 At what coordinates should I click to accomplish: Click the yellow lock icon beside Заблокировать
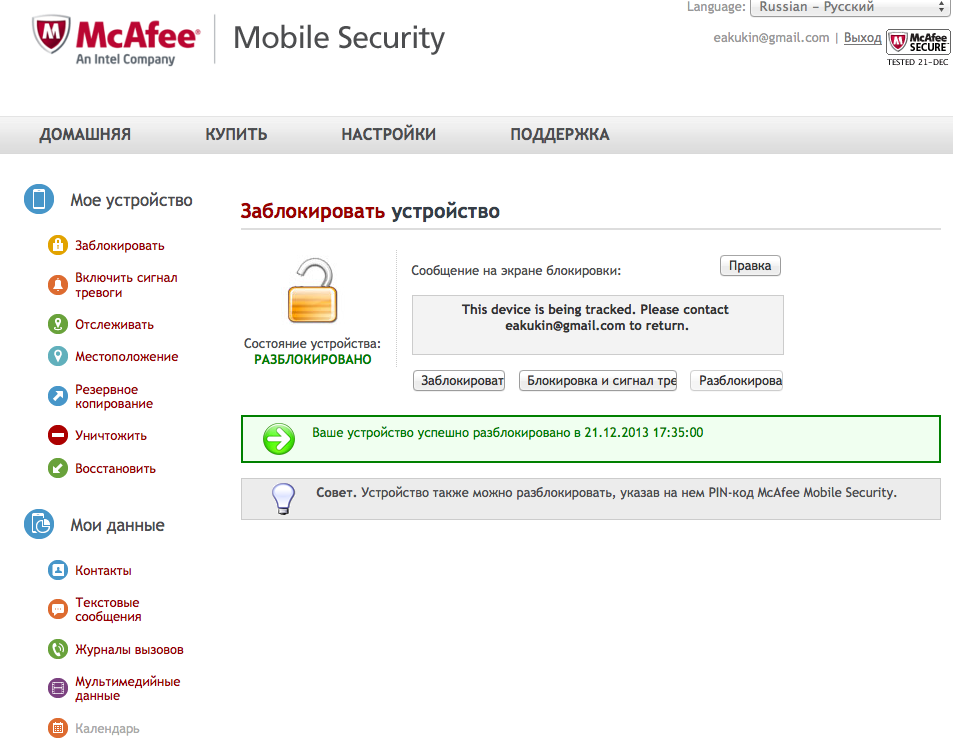tap(58, 245)
